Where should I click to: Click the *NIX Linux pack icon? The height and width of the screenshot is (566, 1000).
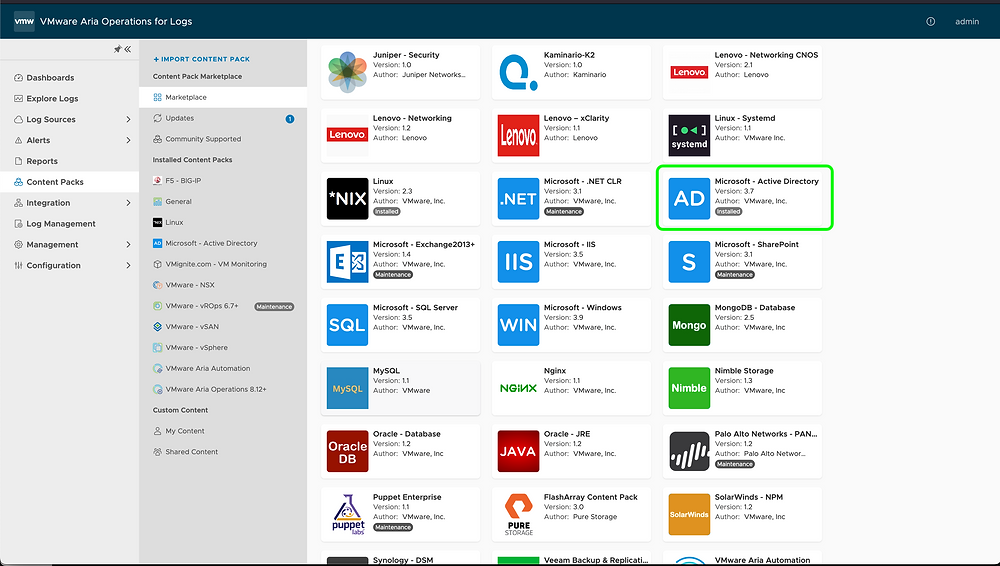coord(348,198)
